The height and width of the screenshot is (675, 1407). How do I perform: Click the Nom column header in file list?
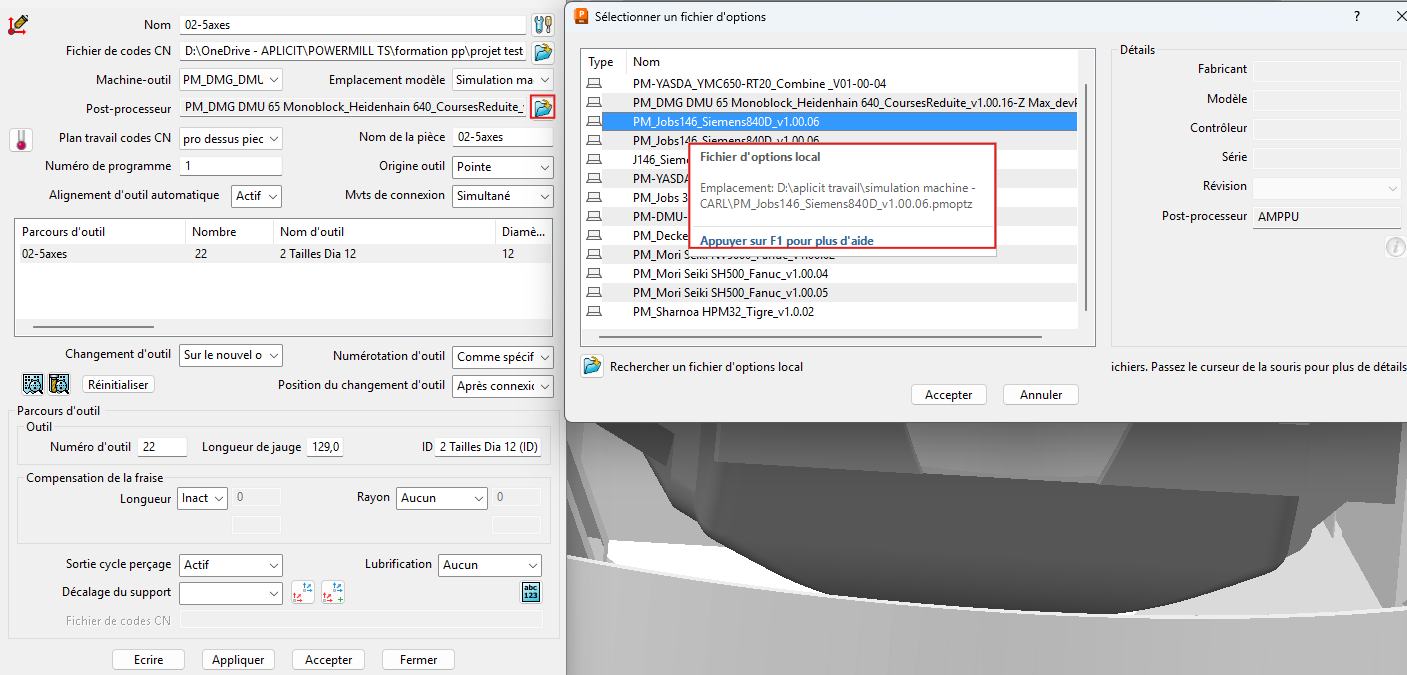pos(647,62)
